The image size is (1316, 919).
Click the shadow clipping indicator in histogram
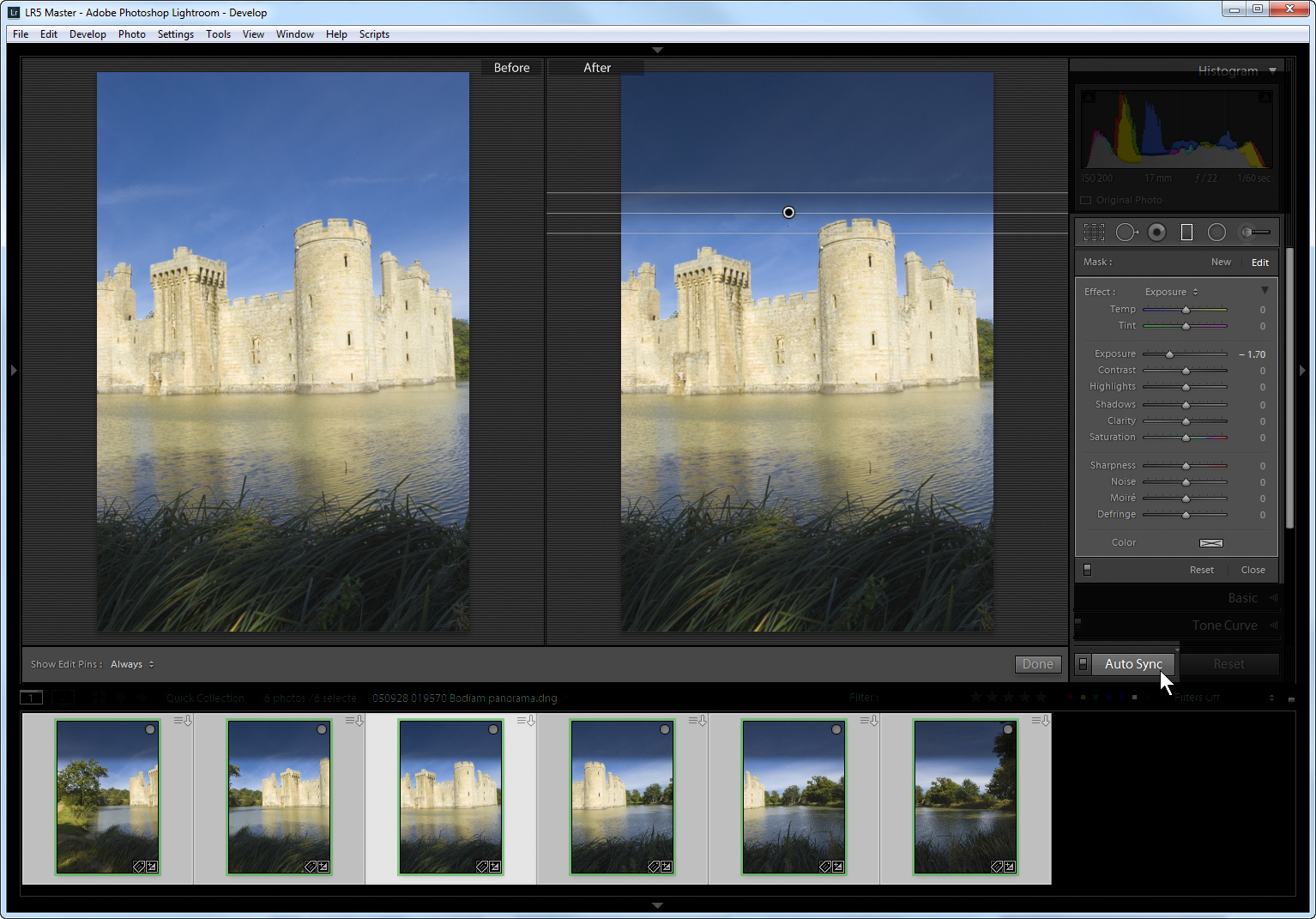(x=1089, y=98)
